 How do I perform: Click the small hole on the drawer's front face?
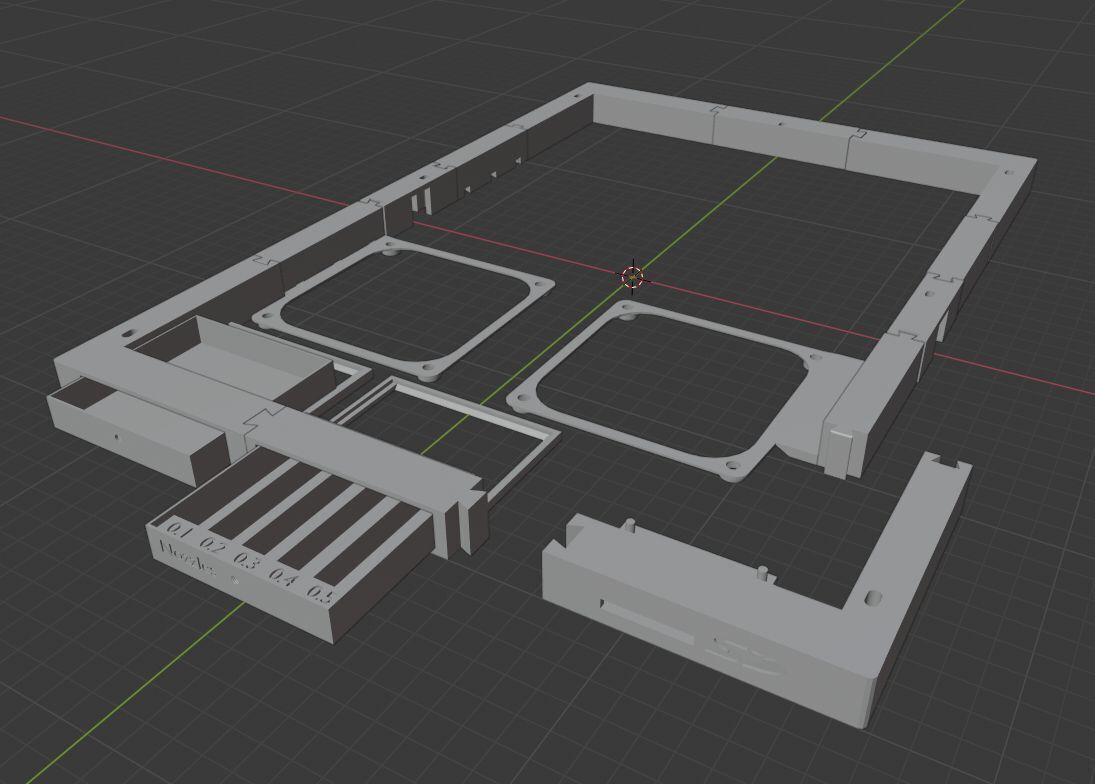(x=117, y=438)
